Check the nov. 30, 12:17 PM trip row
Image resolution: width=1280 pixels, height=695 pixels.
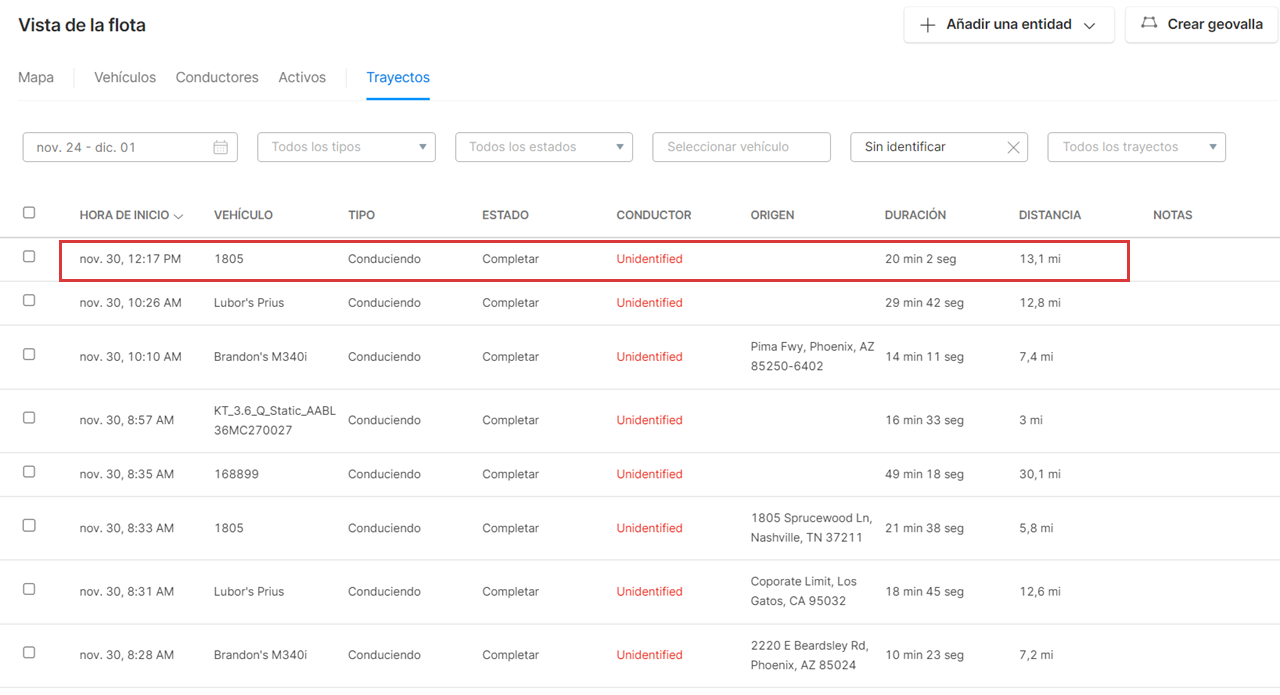[x=29, y=256]
